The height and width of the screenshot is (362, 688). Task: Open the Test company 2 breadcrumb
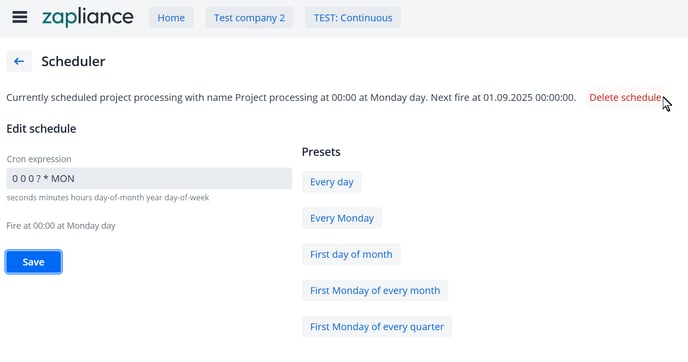tap(249, 18)
